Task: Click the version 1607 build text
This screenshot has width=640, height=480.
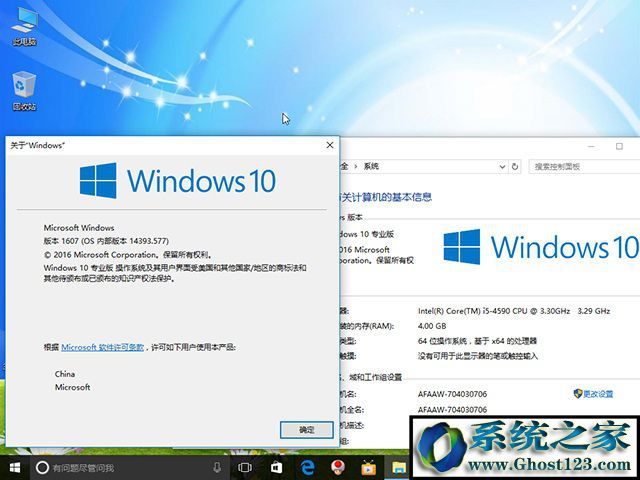Action: tap(106, 241)
